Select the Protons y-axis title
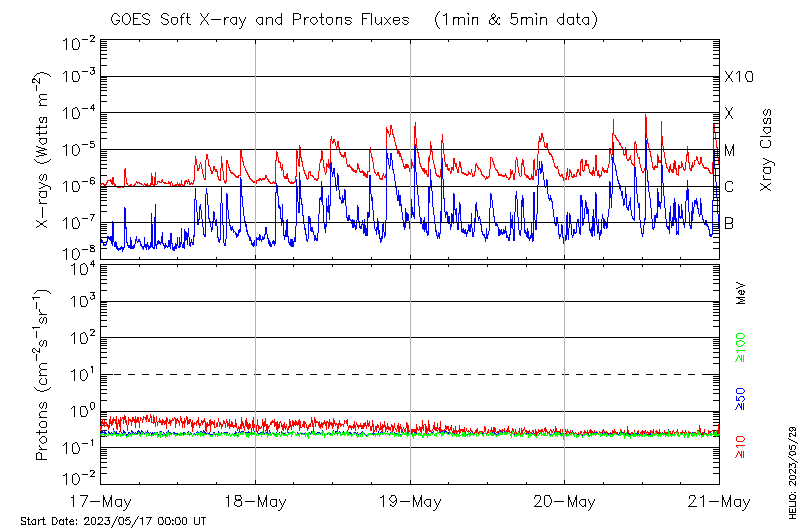The image size is (800, 530). point(43,375)
